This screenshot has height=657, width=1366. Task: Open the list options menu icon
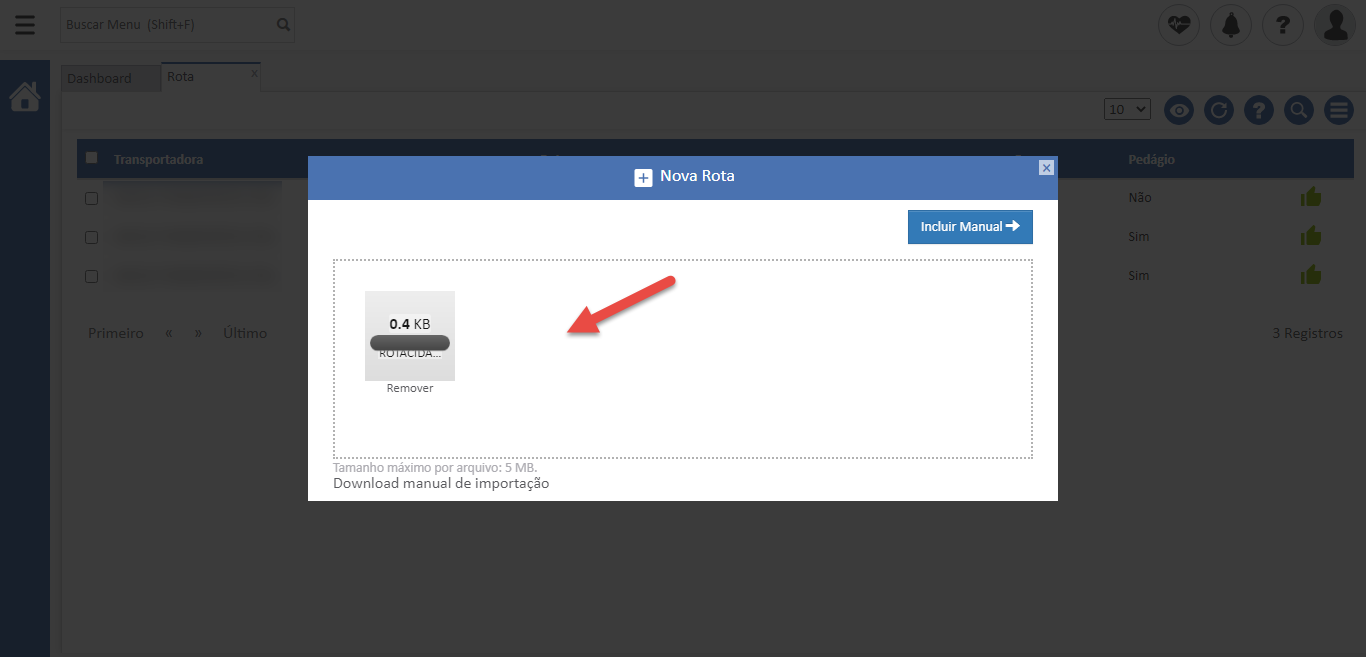click(1338, 110)
